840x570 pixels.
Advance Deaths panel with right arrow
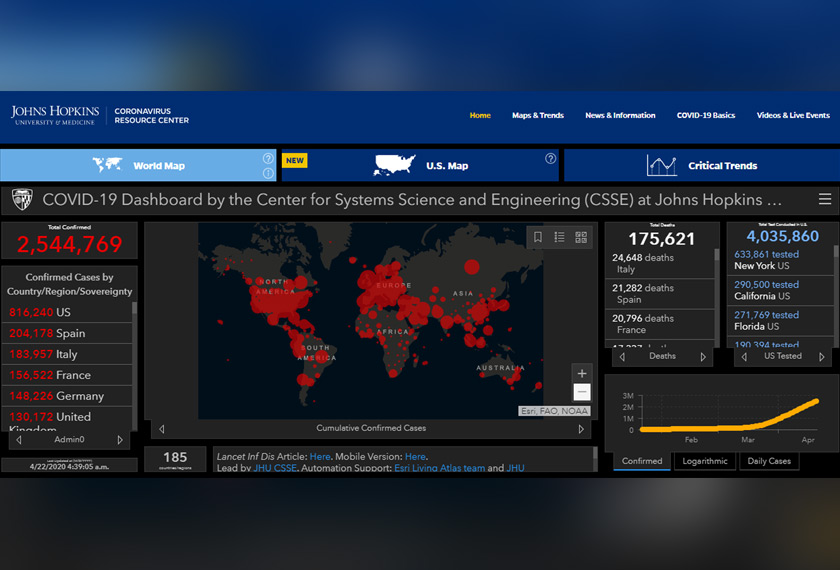(x=703, y=356)
